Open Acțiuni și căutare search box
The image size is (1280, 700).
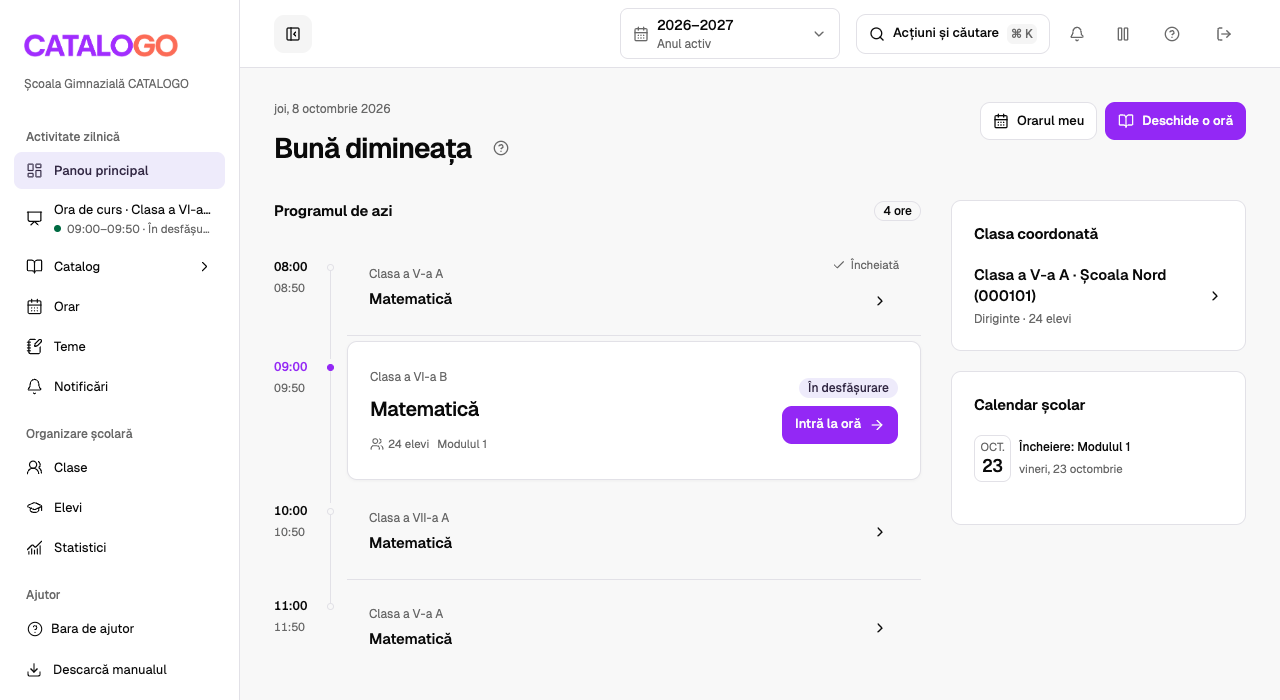pyautogui.click(x=953, y=34)
